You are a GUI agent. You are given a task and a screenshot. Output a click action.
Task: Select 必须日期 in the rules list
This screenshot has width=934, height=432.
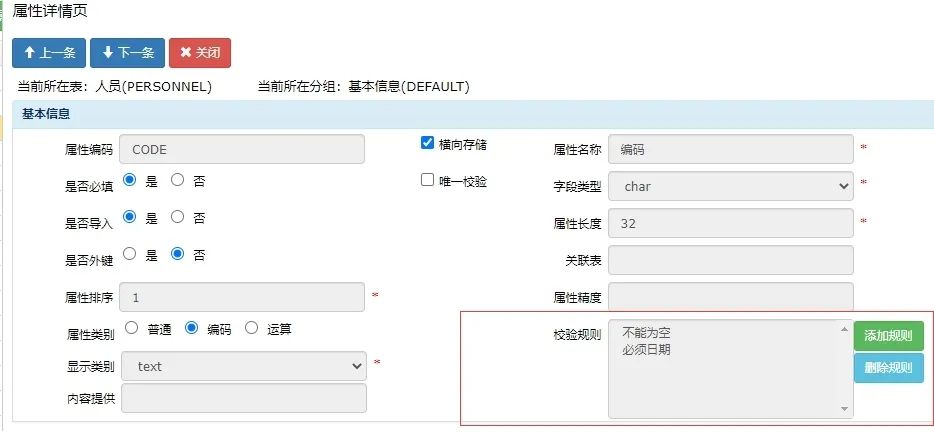[646, 350]
